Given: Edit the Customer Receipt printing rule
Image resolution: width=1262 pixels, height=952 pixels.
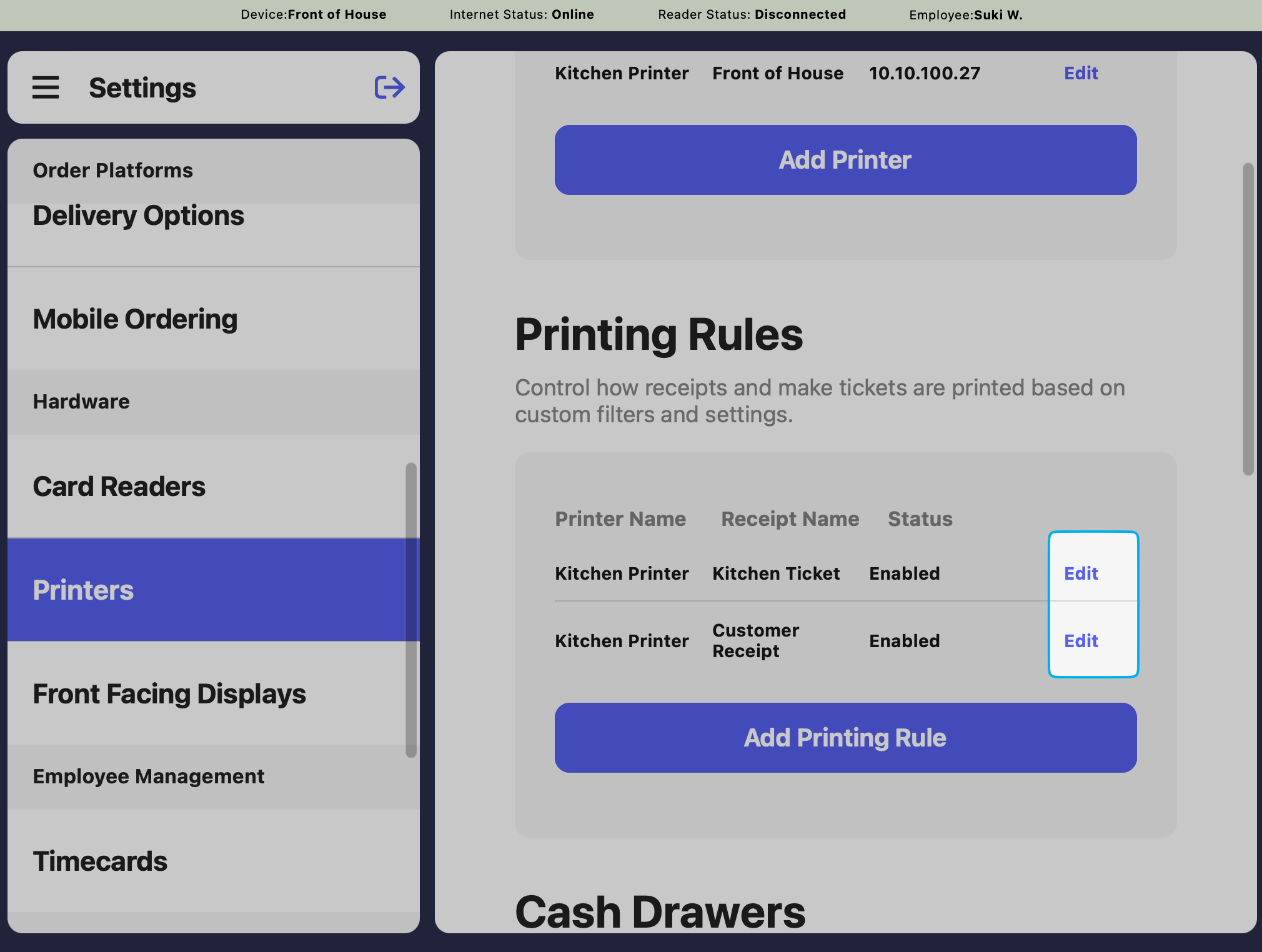Looking at the screenshot, I should tap(1081, 641).
